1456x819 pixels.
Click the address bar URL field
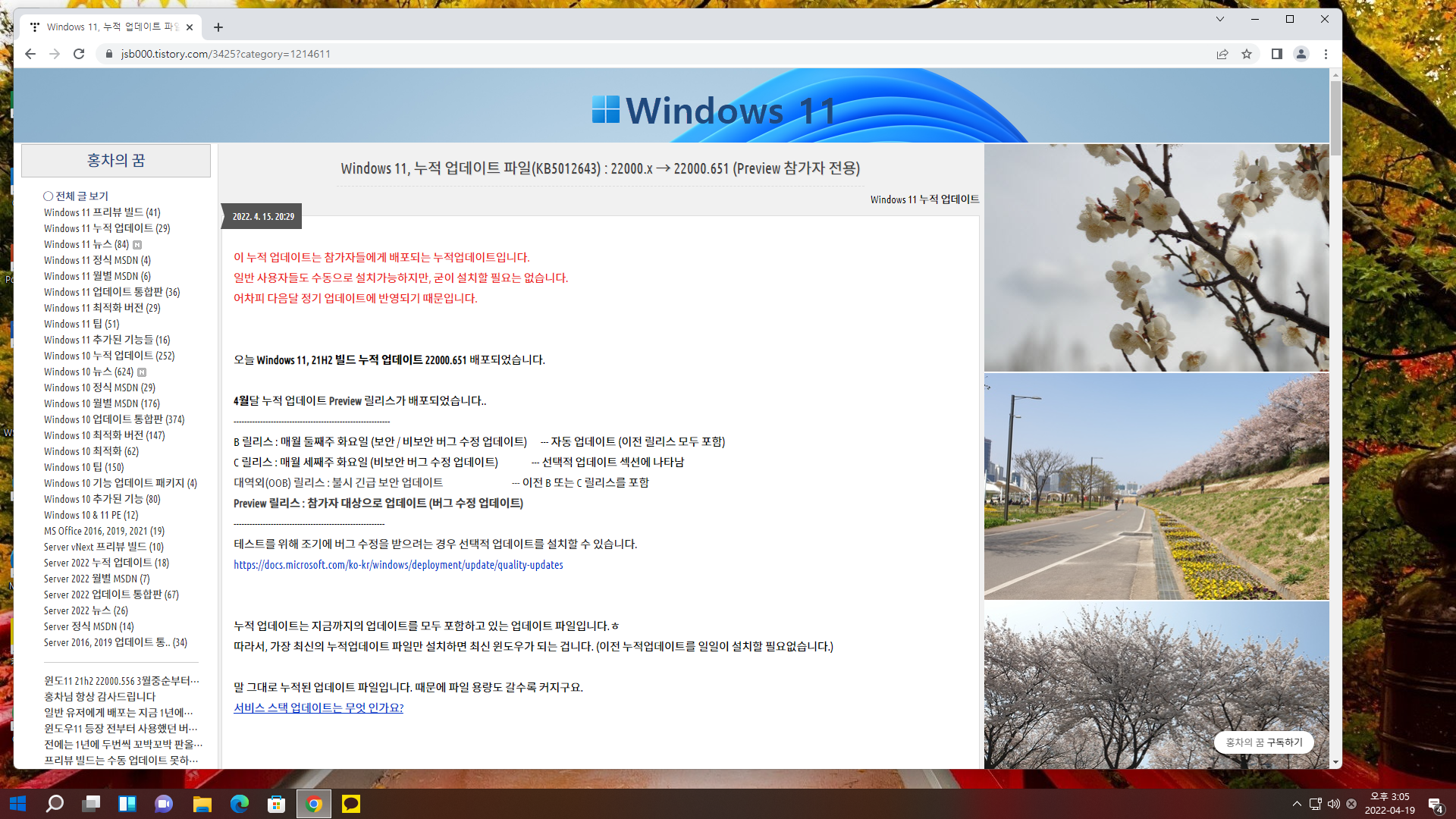point(652,54)
